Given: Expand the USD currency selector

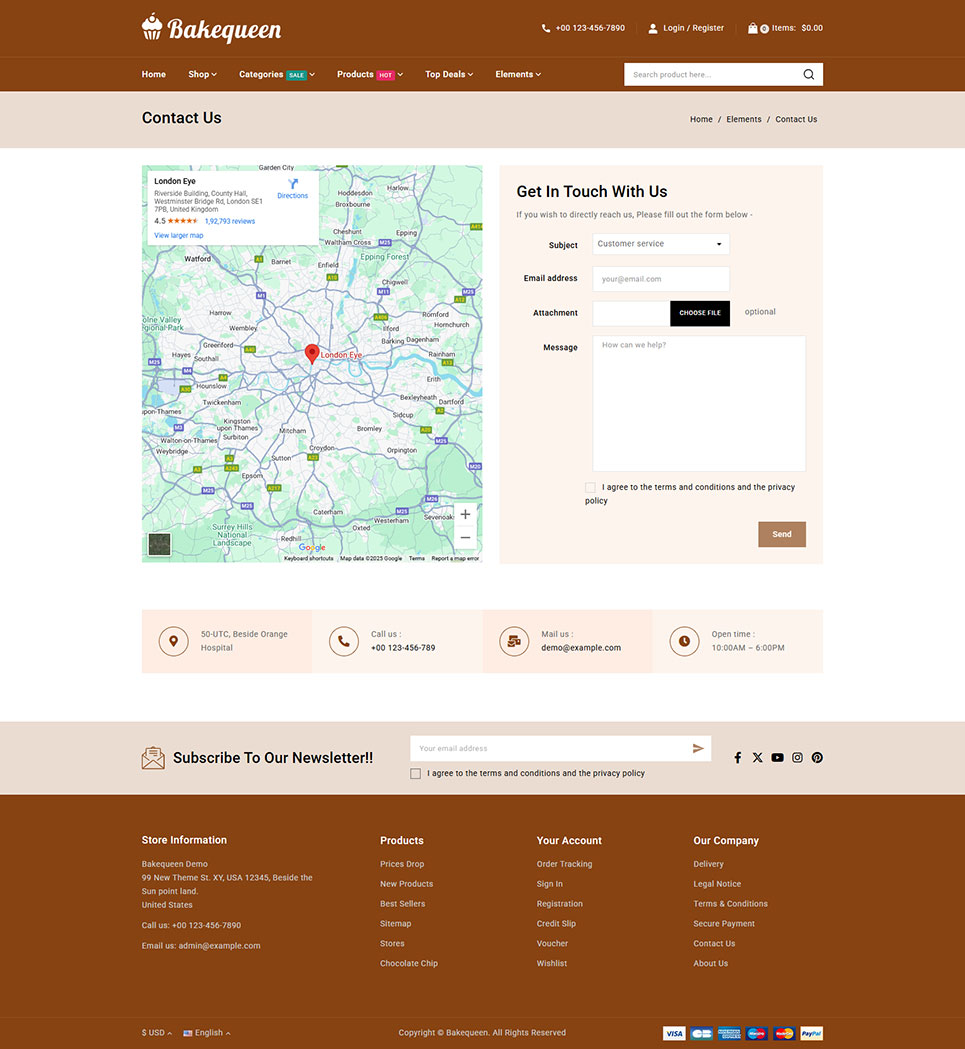Looking at the screenshot, I should click(157, 1033).
